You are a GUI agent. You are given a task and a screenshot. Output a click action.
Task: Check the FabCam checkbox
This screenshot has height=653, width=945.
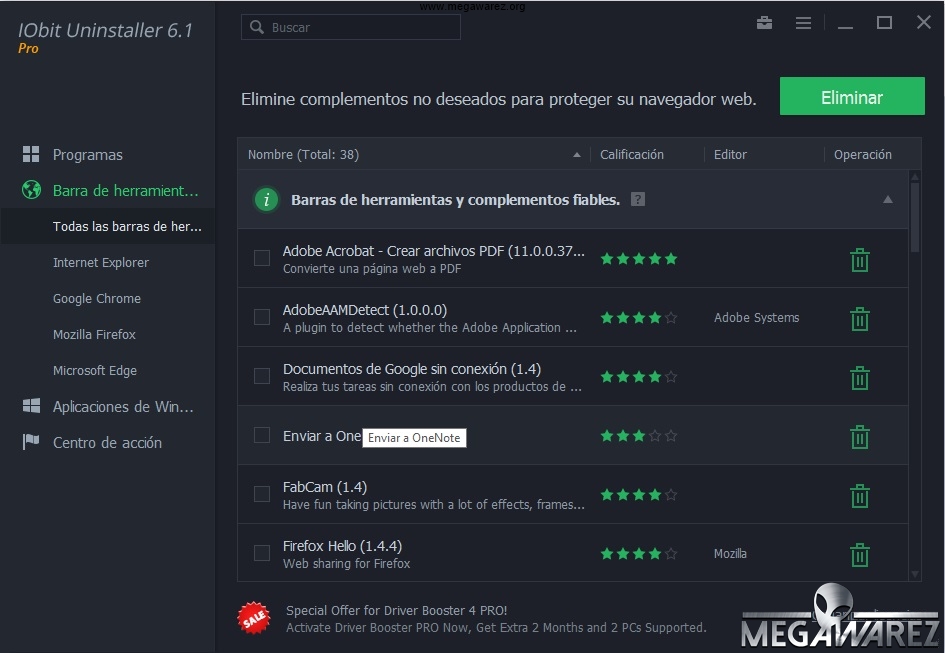pyautogui.click(x=262, y=494)
